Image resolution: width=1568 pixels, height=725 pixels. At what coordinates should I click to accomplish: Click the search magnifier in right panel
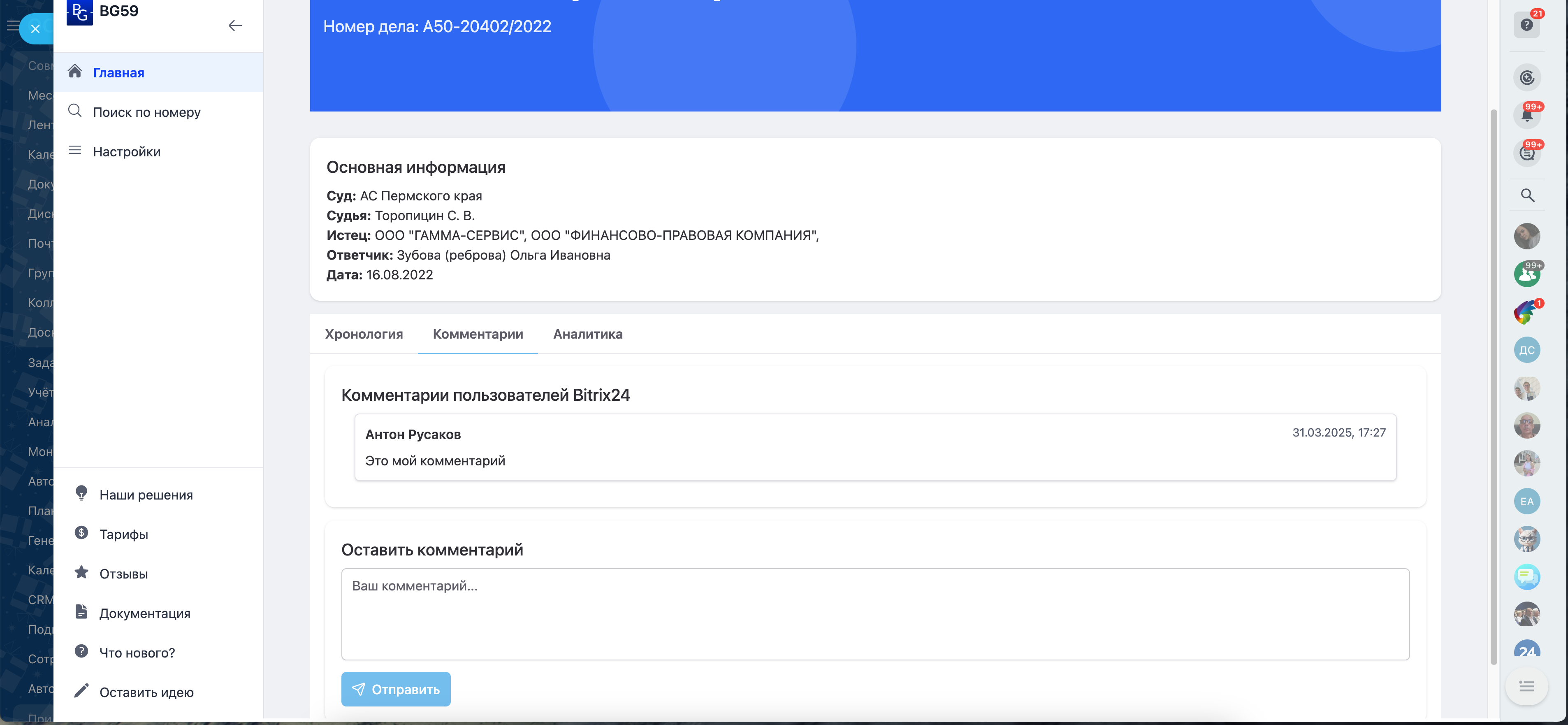click(x=1526, y=195)
